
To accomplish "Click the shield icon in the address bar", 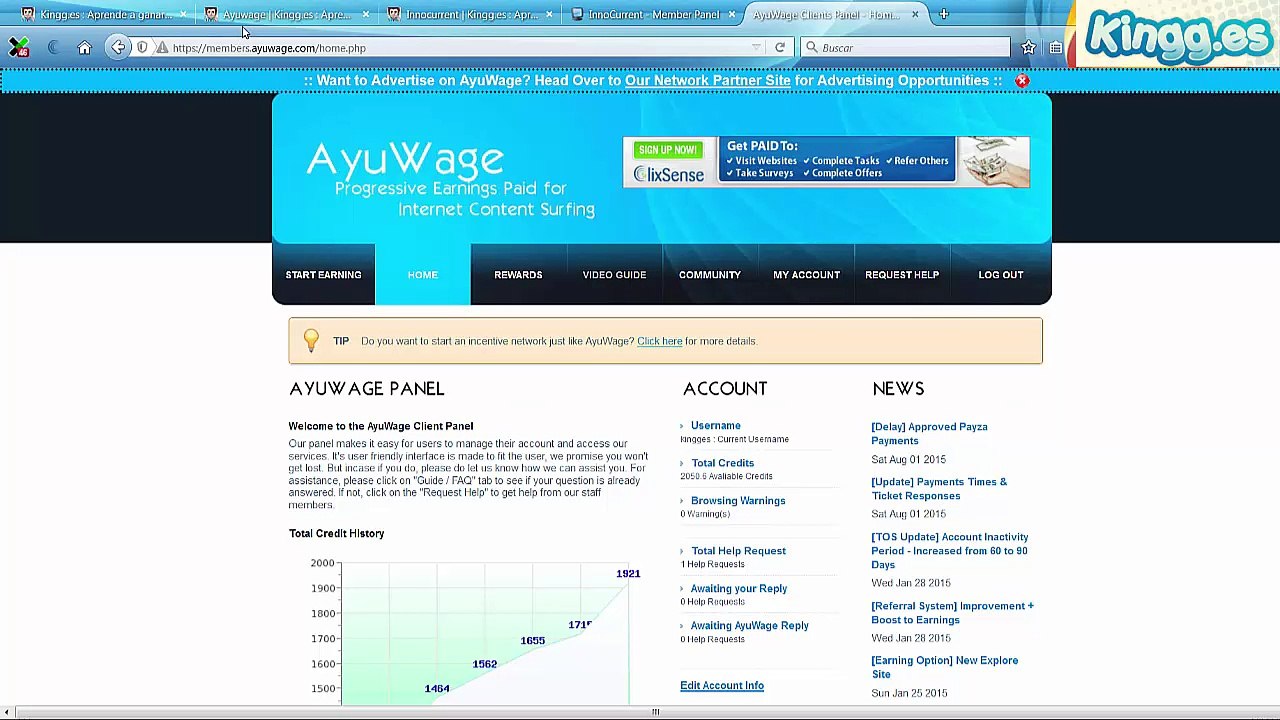I will [142, 48].
